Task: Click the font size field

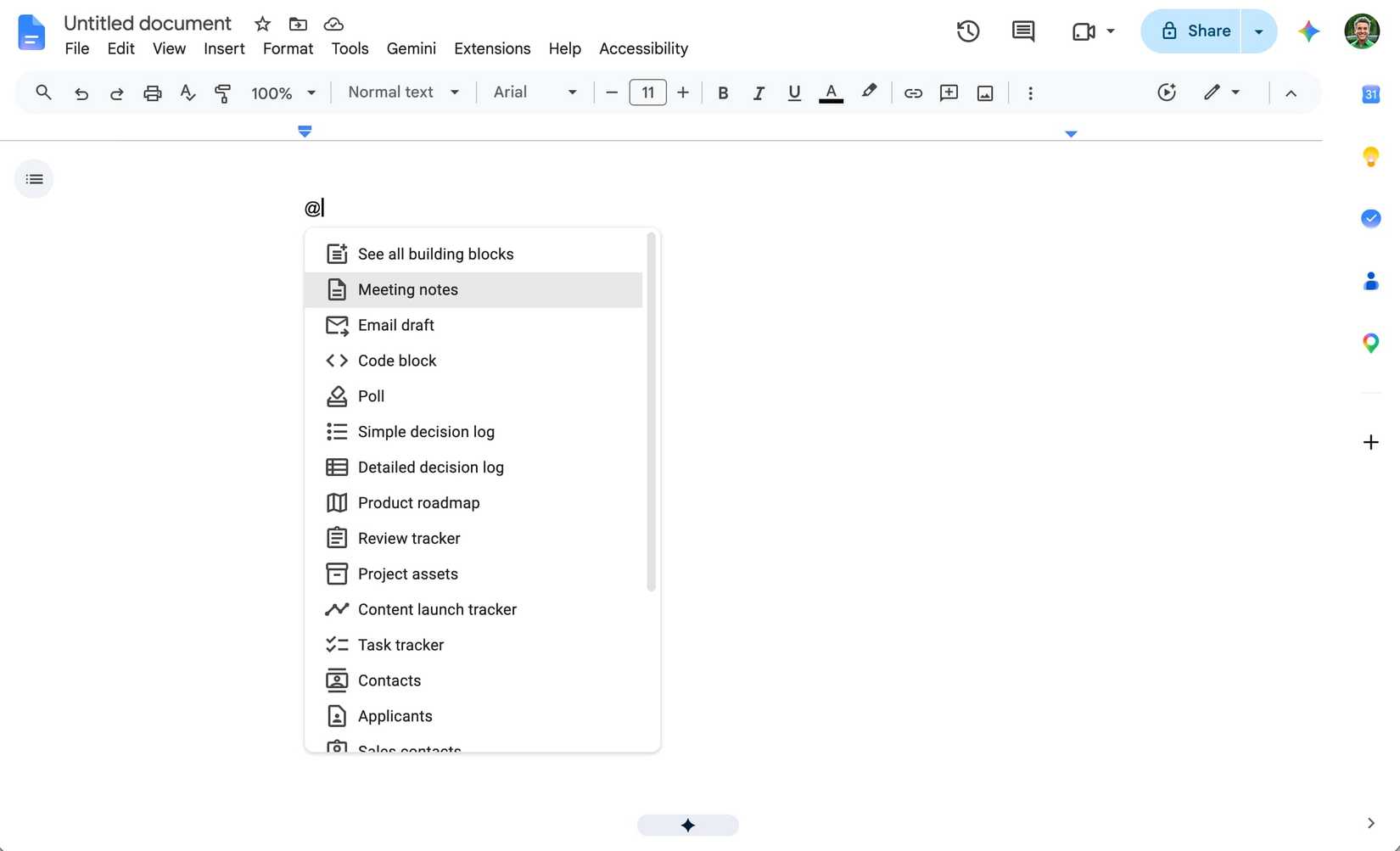Action: [x=647, y=92]
